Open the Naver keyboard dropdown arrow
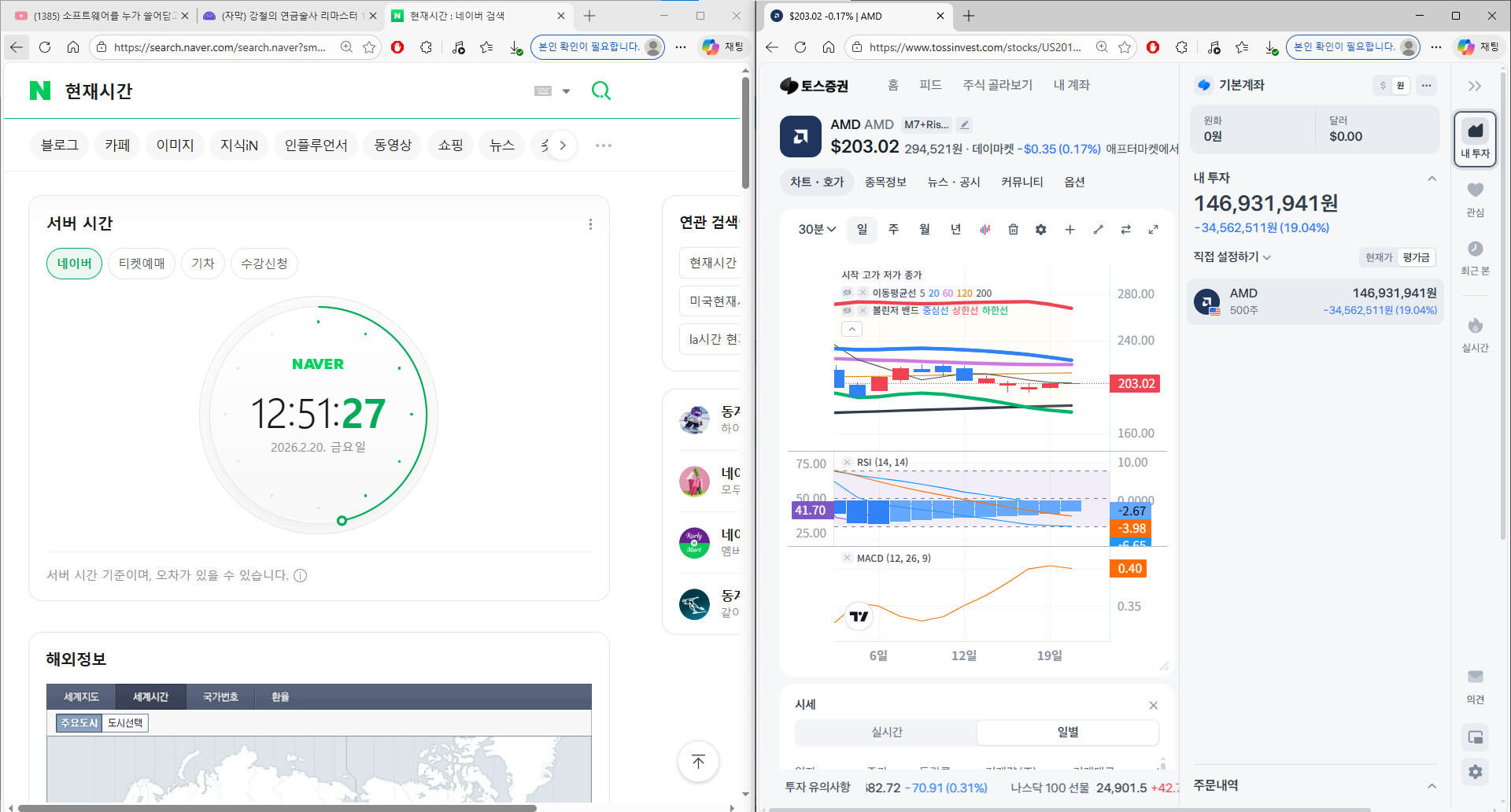 pyautogui.click(x=566, y=91)
